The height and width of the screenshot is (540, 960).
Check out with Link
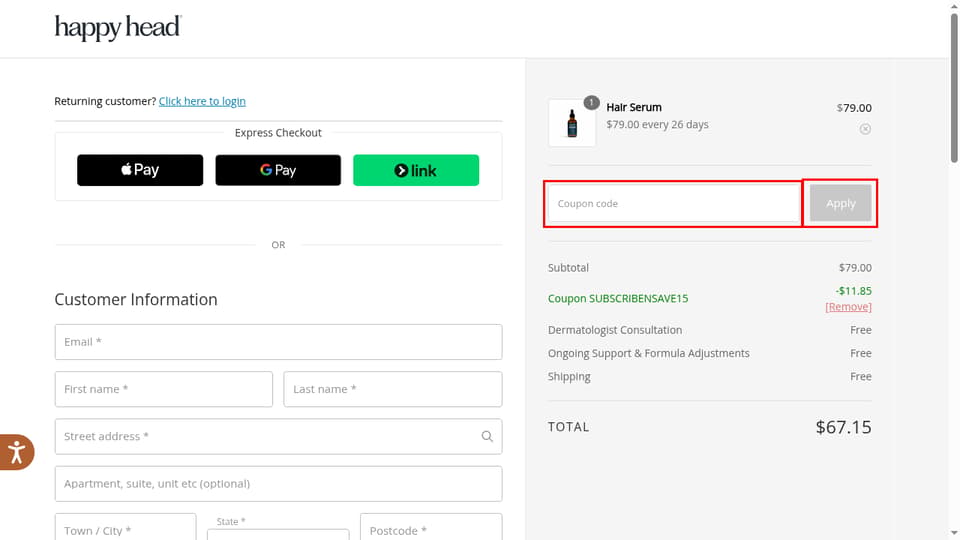tap(416, 170)
